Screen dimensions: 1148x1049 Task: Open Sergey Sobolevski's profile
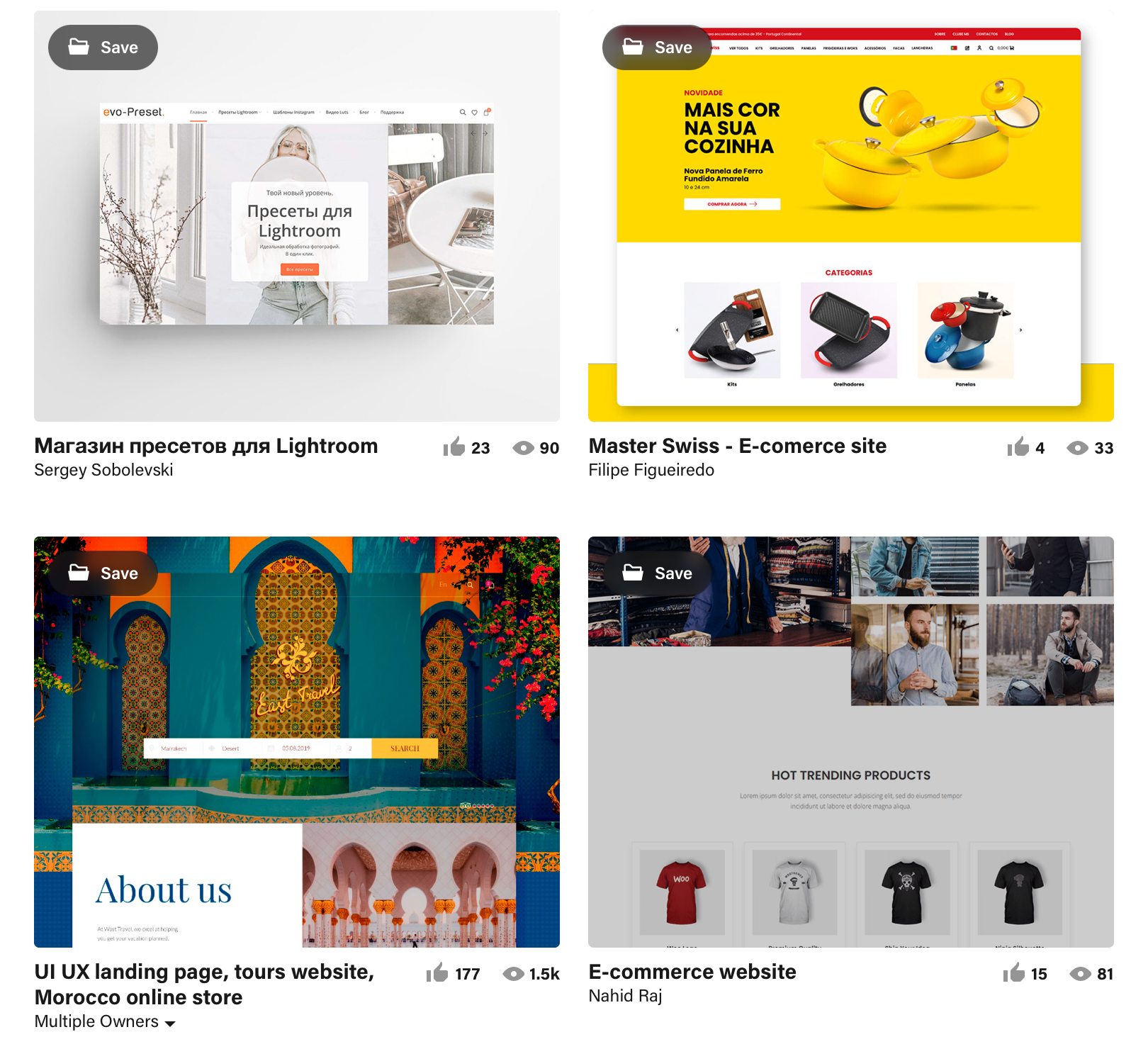103,470
